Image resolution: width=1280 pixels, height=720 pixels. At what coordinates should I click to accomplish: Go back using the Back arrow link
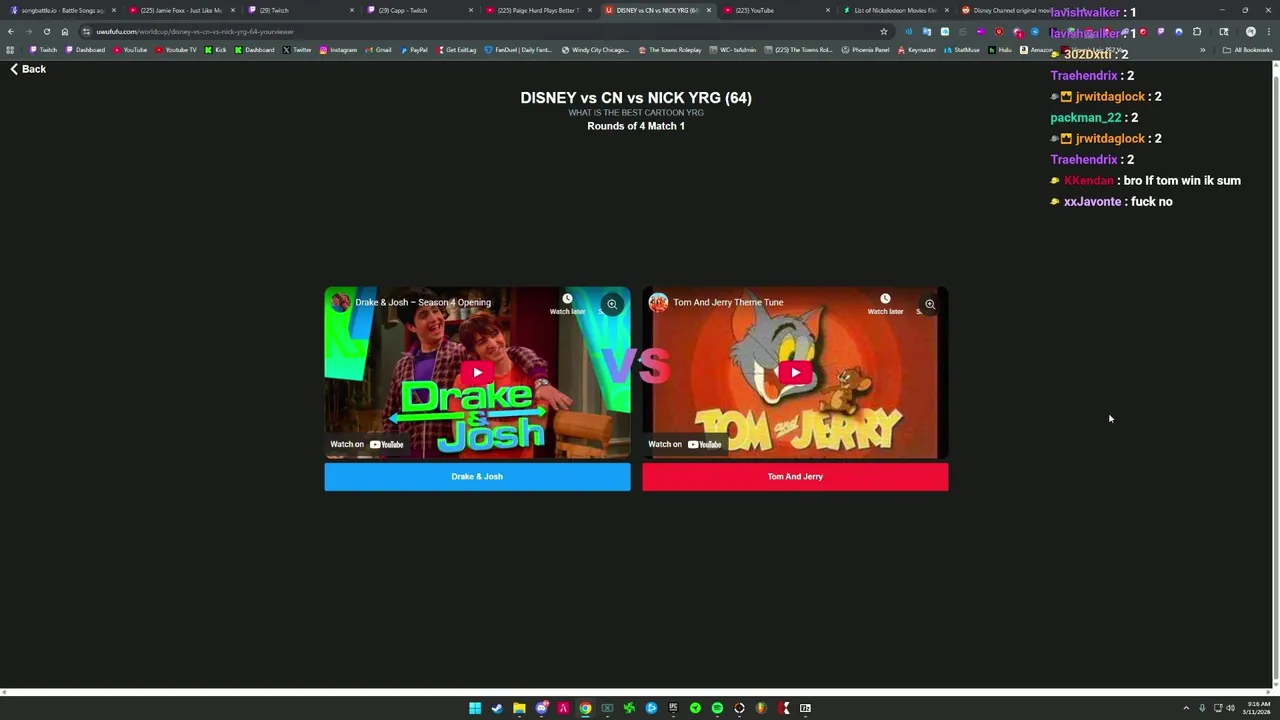click(27, 69)
